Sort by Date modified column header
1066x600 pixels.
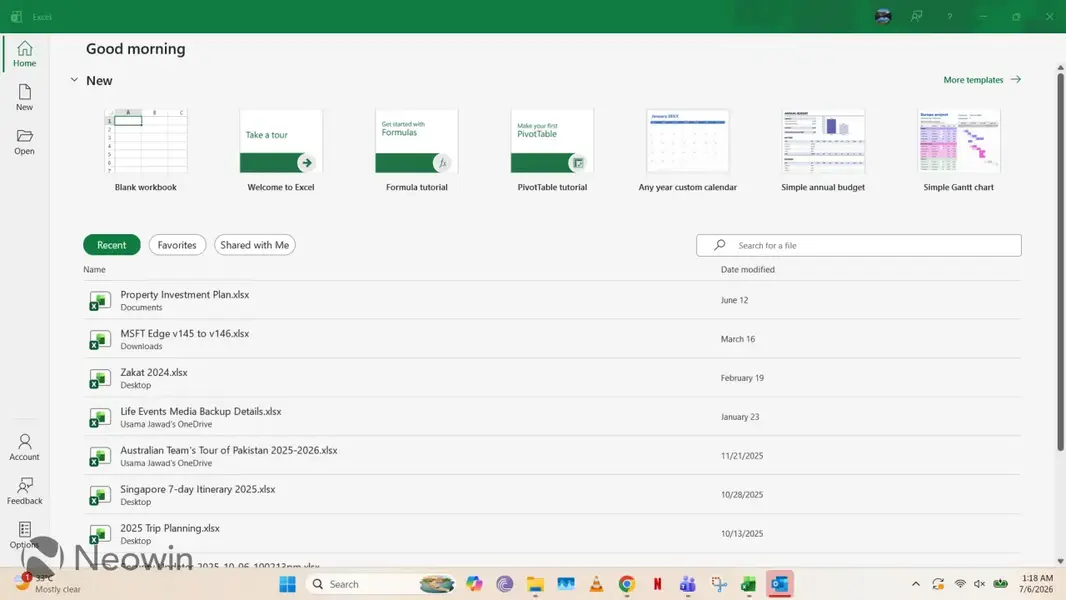click(747, 269)
